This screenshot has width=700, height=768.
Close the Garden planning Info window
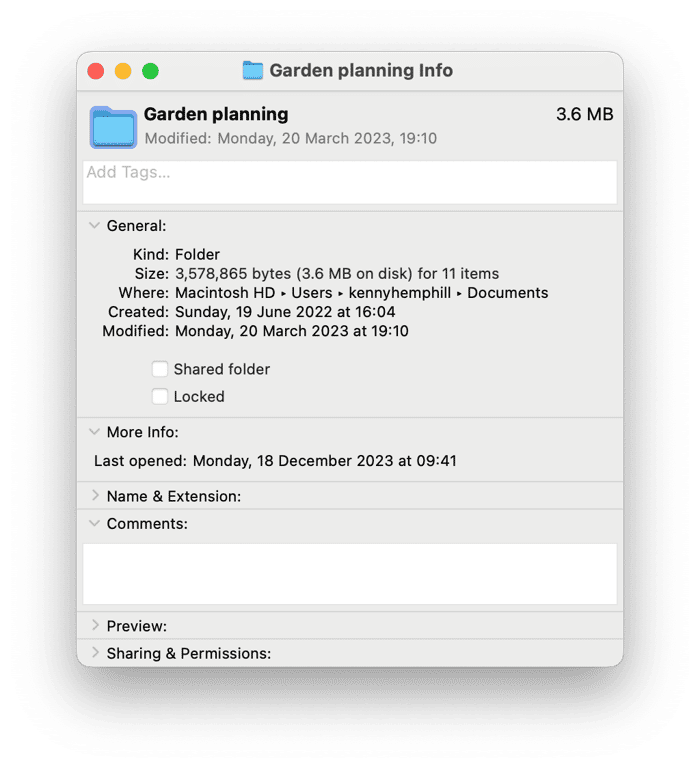(x=96, y=71)
